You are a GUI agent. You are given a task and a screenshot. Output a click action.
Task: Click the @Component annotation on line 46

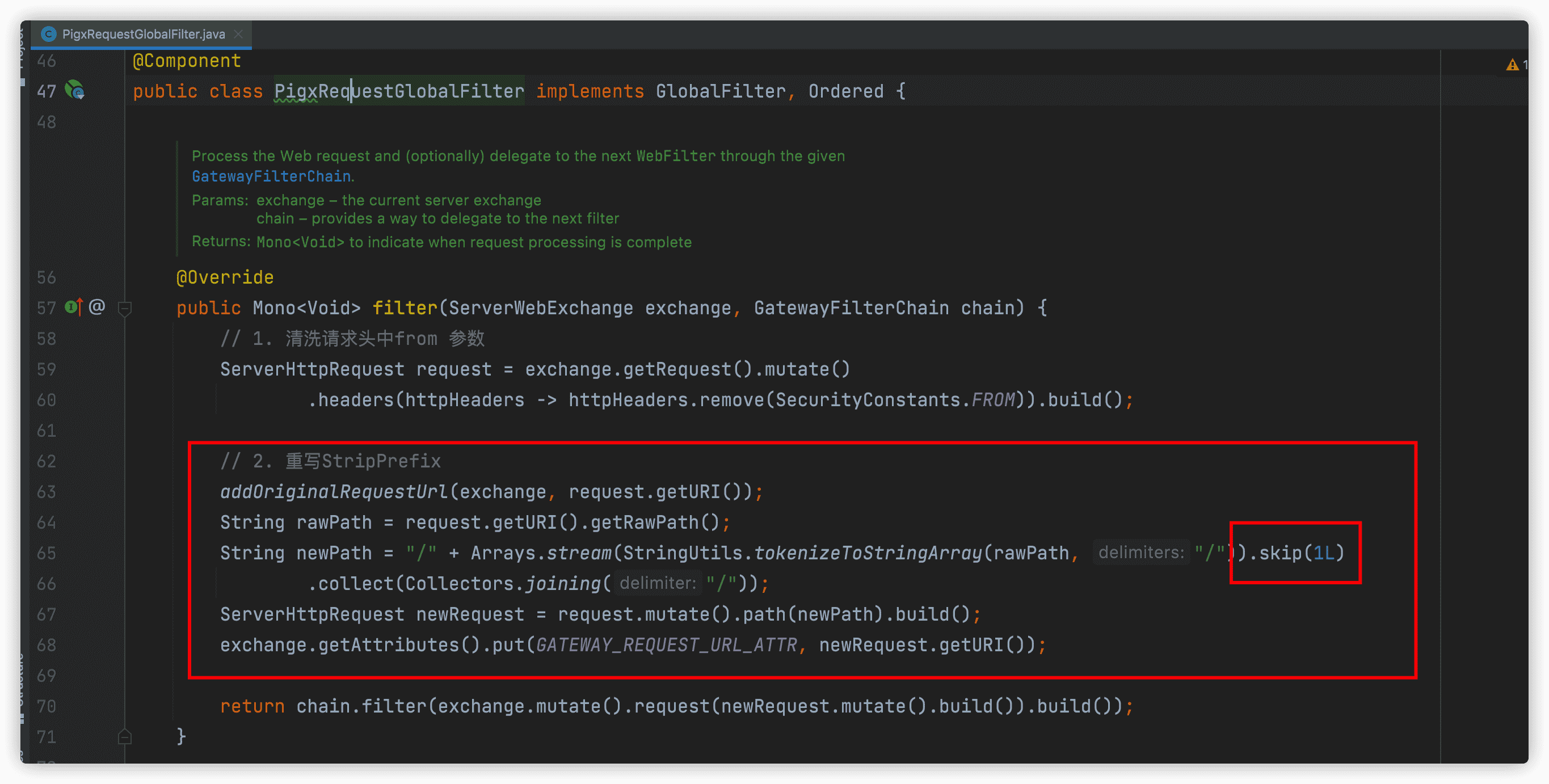coord(187,61)
